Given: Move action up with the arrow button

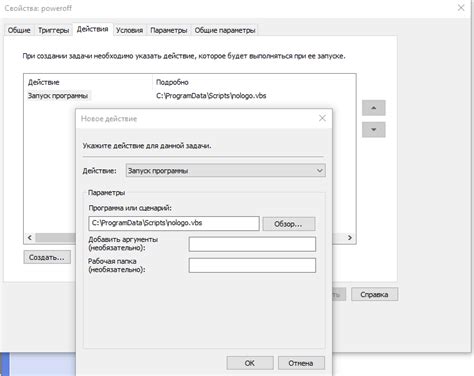Looking at the screenshot, I should [x=374, y=108].
